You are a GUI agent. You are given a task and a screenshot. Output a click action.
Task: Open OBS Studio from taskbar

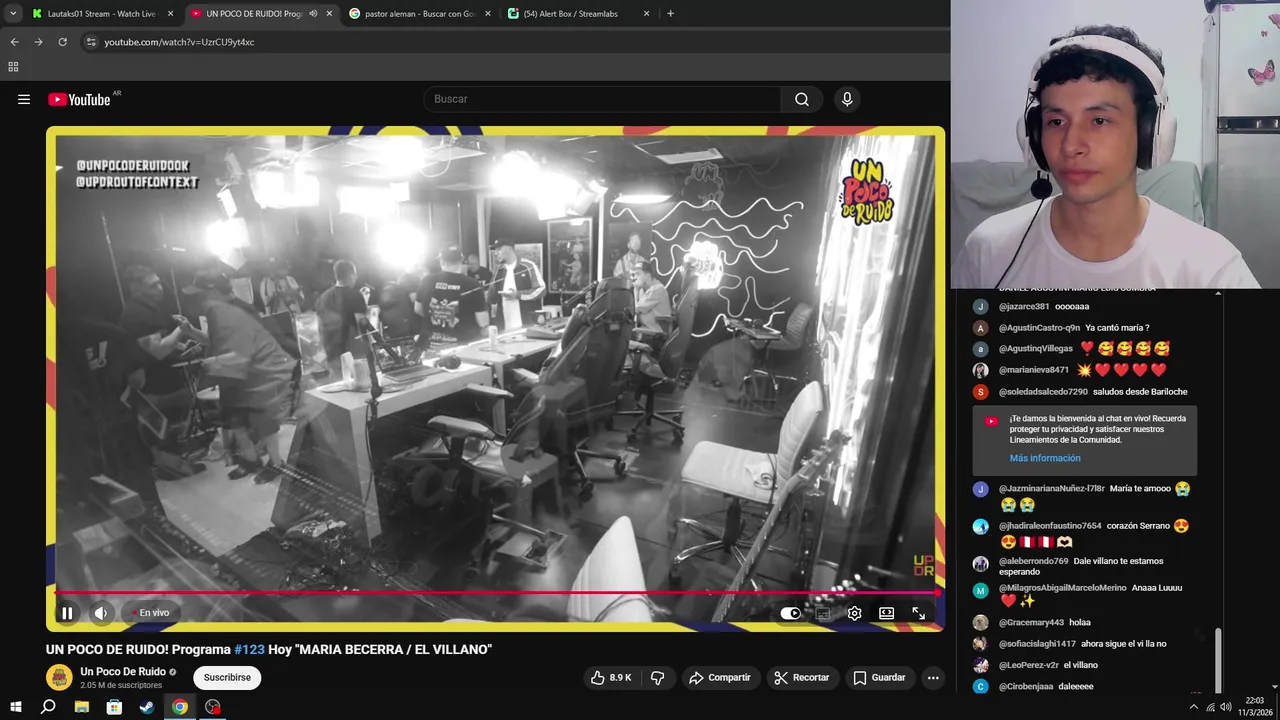[212, 707]
